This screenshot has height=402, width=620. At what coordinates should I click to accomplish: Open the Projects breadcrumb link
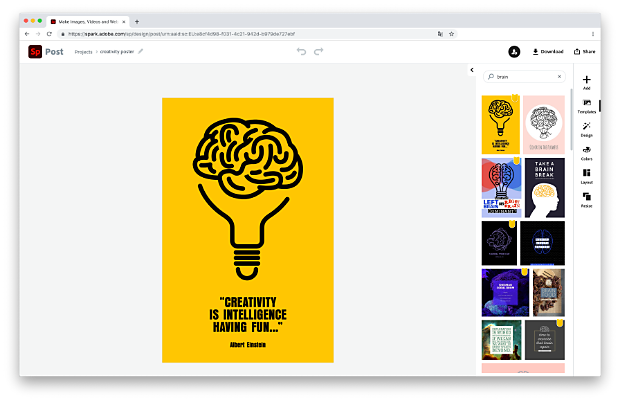click(x=83, y=52)
